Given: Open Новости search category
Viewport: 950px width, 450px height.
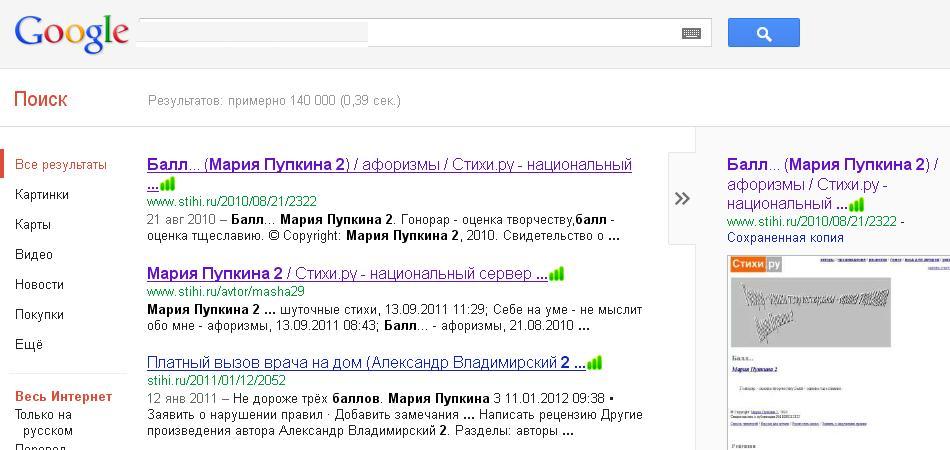Looking at the screenshot, I should [39, 285].
